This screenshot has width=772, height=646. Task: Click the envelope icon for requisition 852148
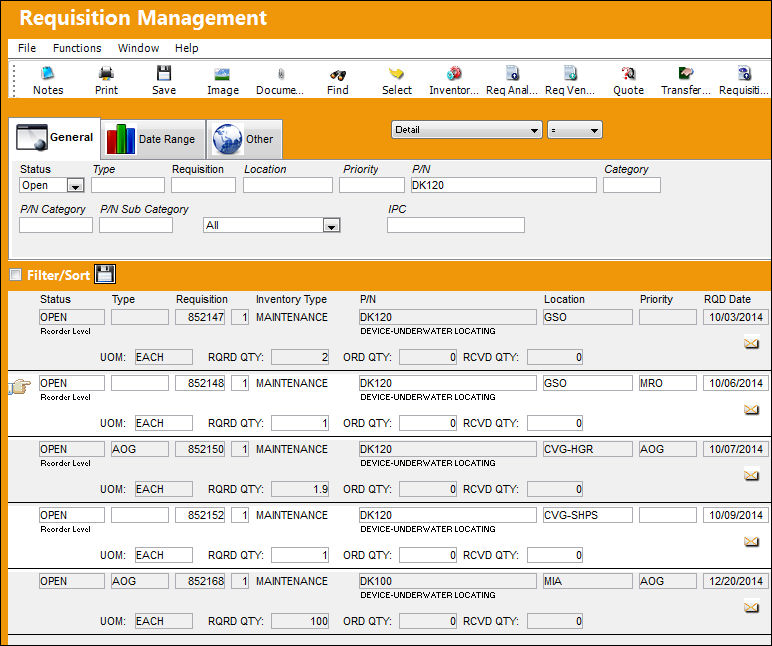point(751,409)
